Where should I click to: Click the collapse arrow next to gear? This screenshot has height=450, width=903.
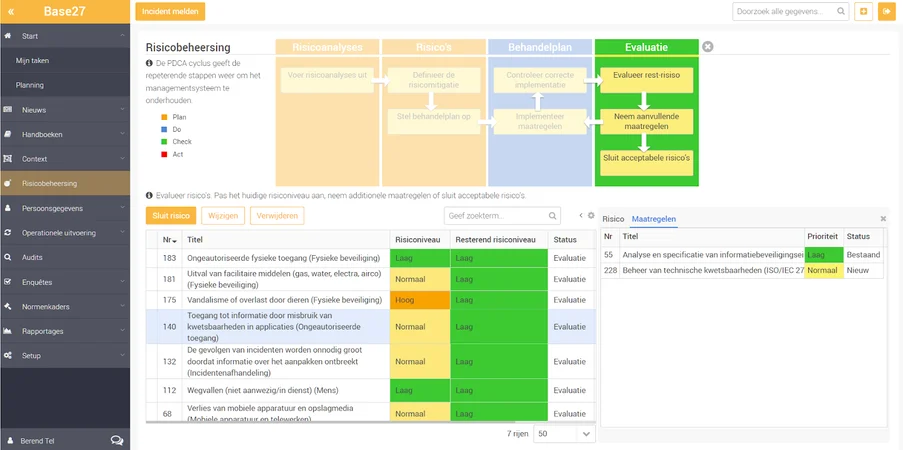(581, 215)
